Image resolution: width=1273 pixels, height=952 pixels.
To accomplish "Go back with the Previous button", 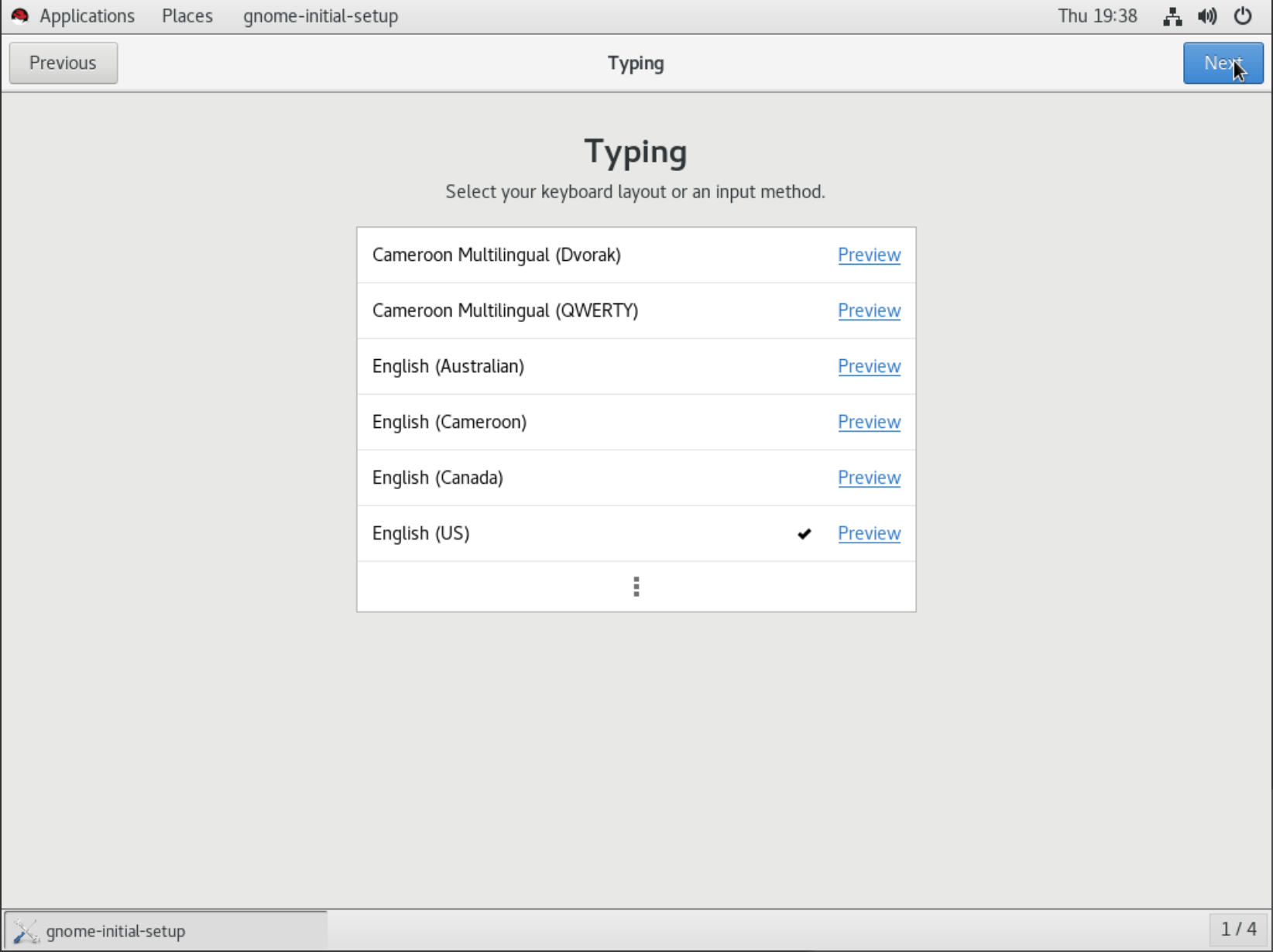I will pyautogui.click(x=63, y=63).
